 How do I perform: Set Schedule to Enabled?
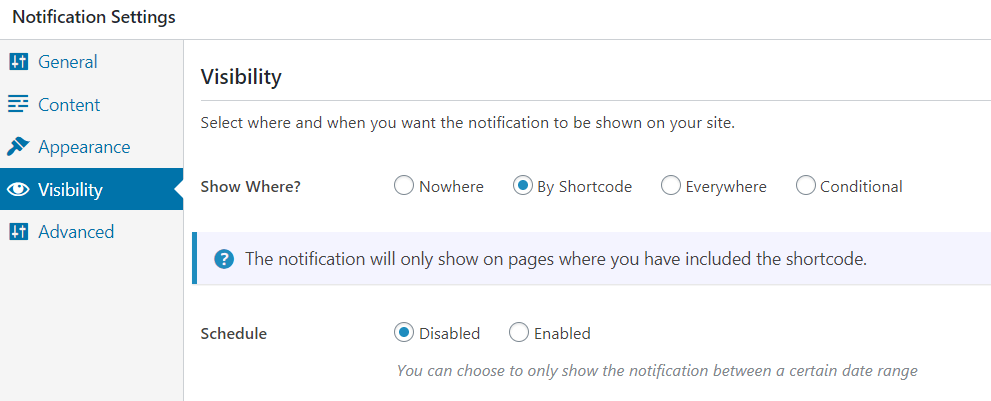[x=518, y=333]
